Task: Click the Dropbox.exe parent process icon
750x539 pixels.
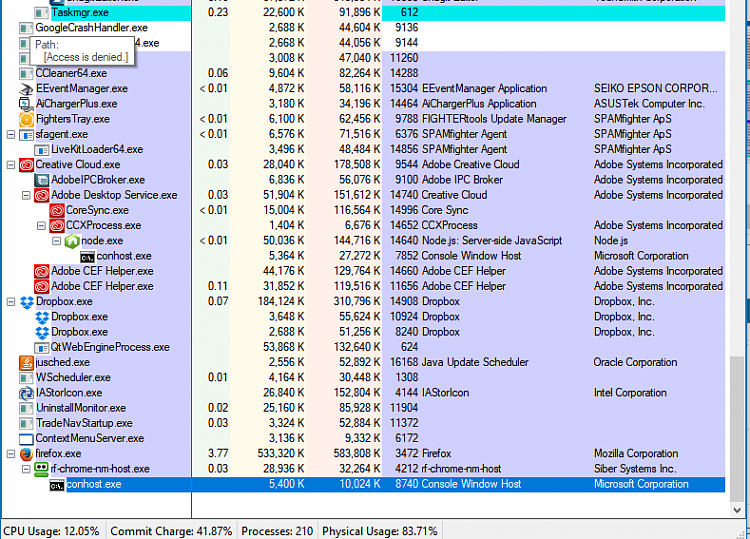Action: click(26, 301)
